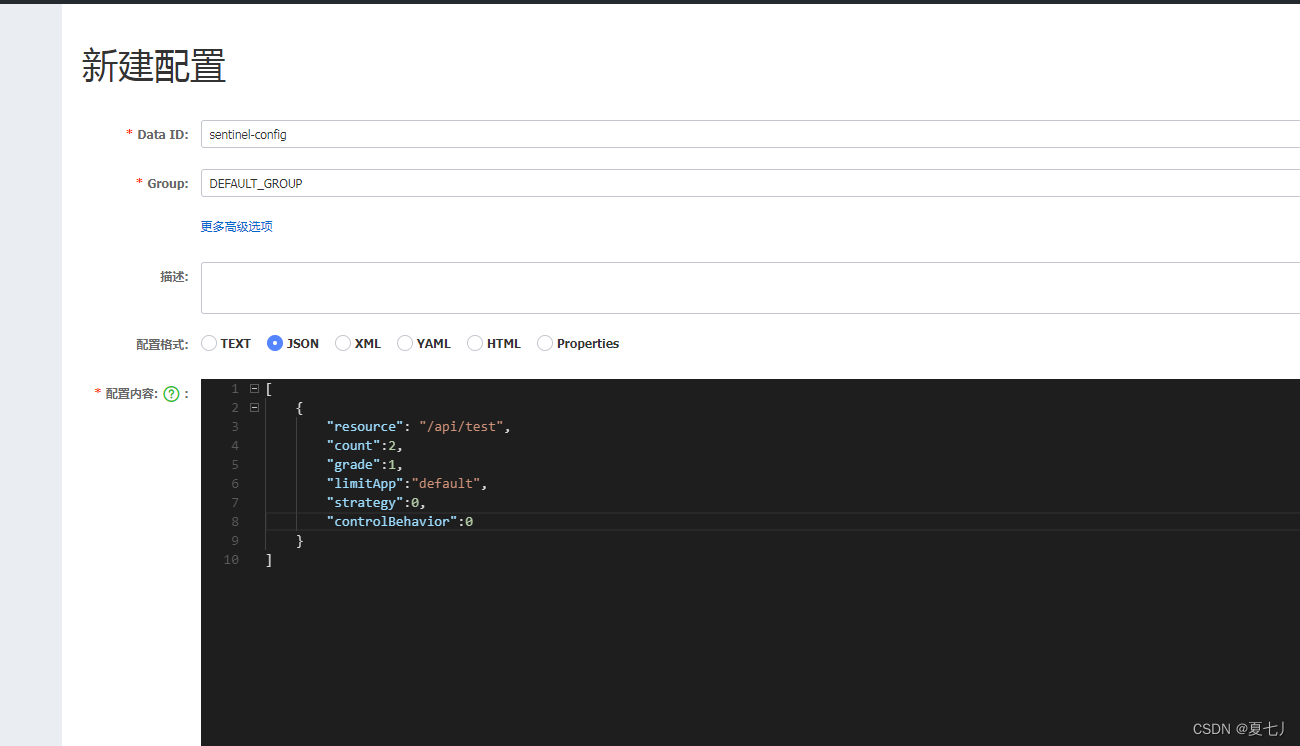Place cursor on "default" value
Viewport: 1300px width, 746px height.
tap(446, 483)
